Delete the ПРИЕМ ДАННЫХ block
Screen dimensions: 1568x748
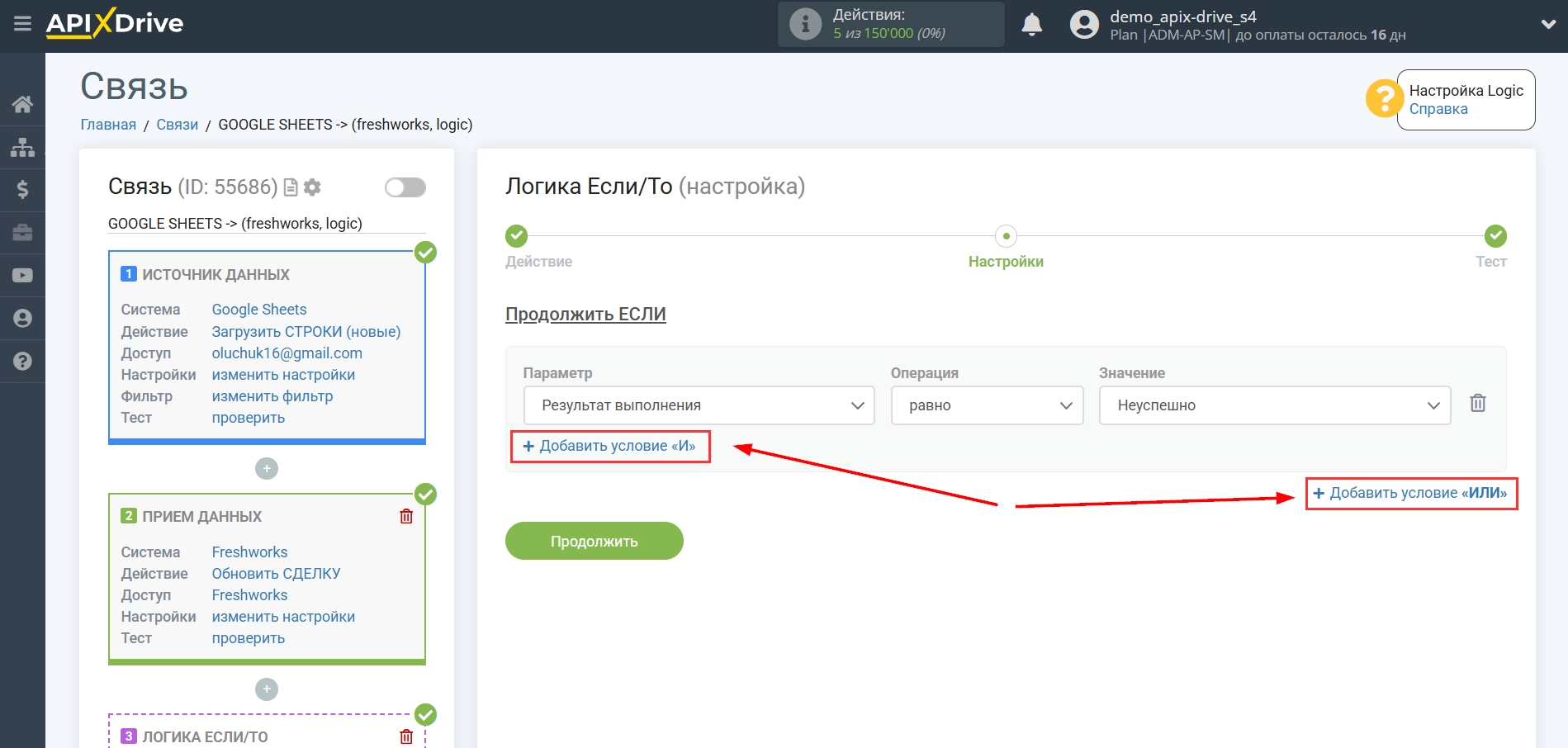pos(406,516)
